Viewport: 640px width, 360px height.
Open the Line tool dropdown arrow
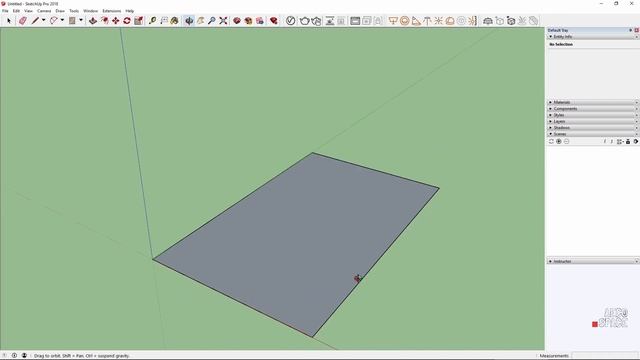click(43, 20)
